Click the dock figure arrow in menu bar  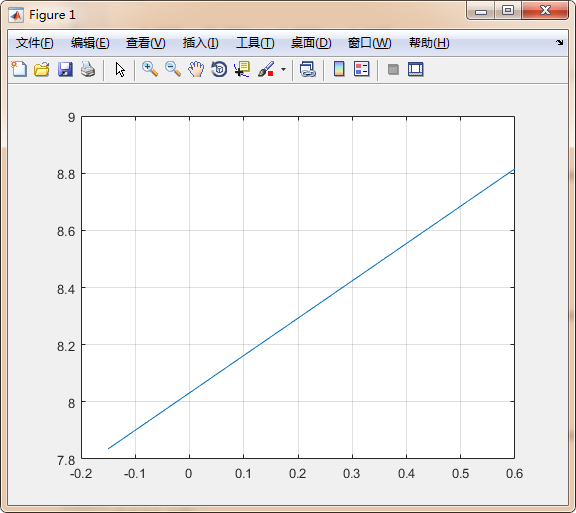coord(559,43)
